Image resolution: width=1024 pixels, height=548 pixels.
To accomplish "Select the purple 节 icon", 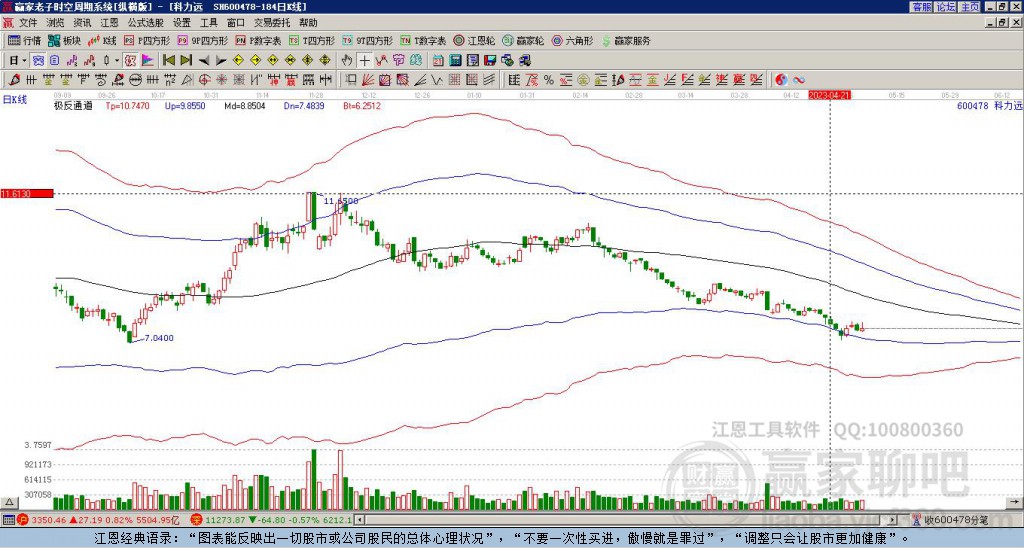I will [x=398, y=61].
